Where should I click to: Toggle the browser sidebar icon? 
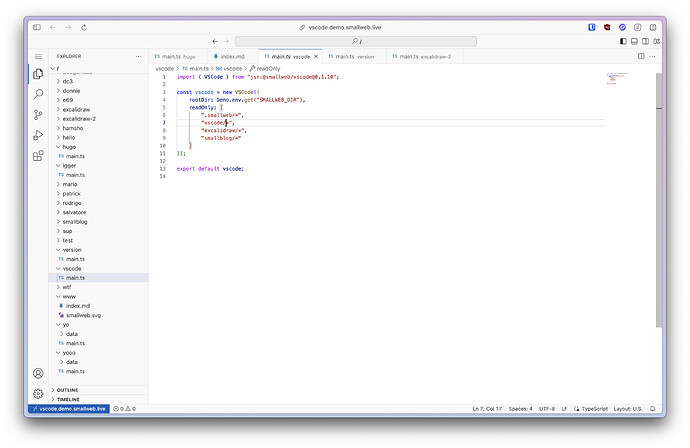click(x=37, y=27)
